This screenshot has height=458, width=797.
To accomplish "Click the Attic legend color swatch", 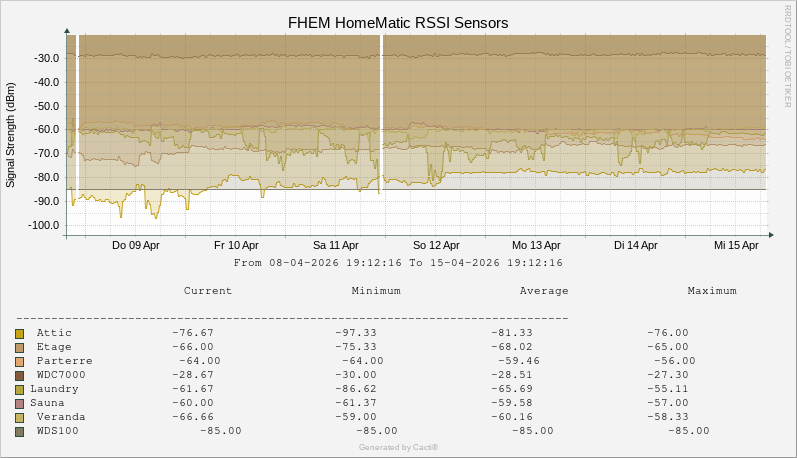I will tap(19, 333).
